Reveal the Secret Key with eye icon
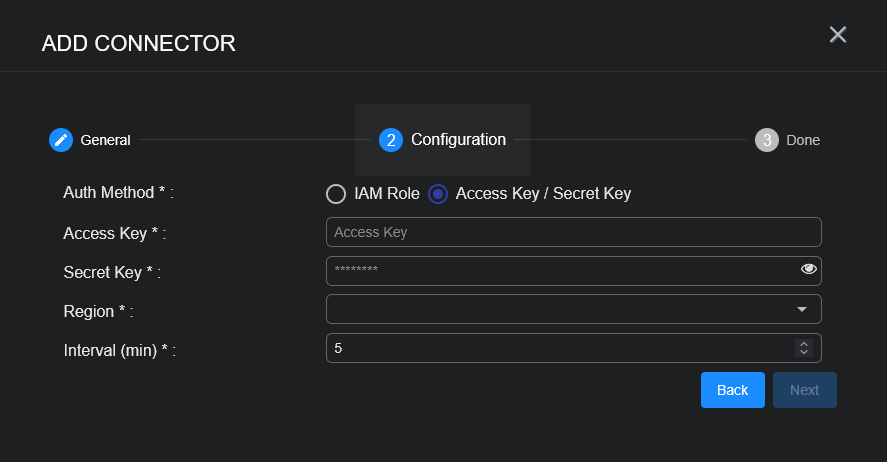The image size is (887, 462). click(809, 270)
